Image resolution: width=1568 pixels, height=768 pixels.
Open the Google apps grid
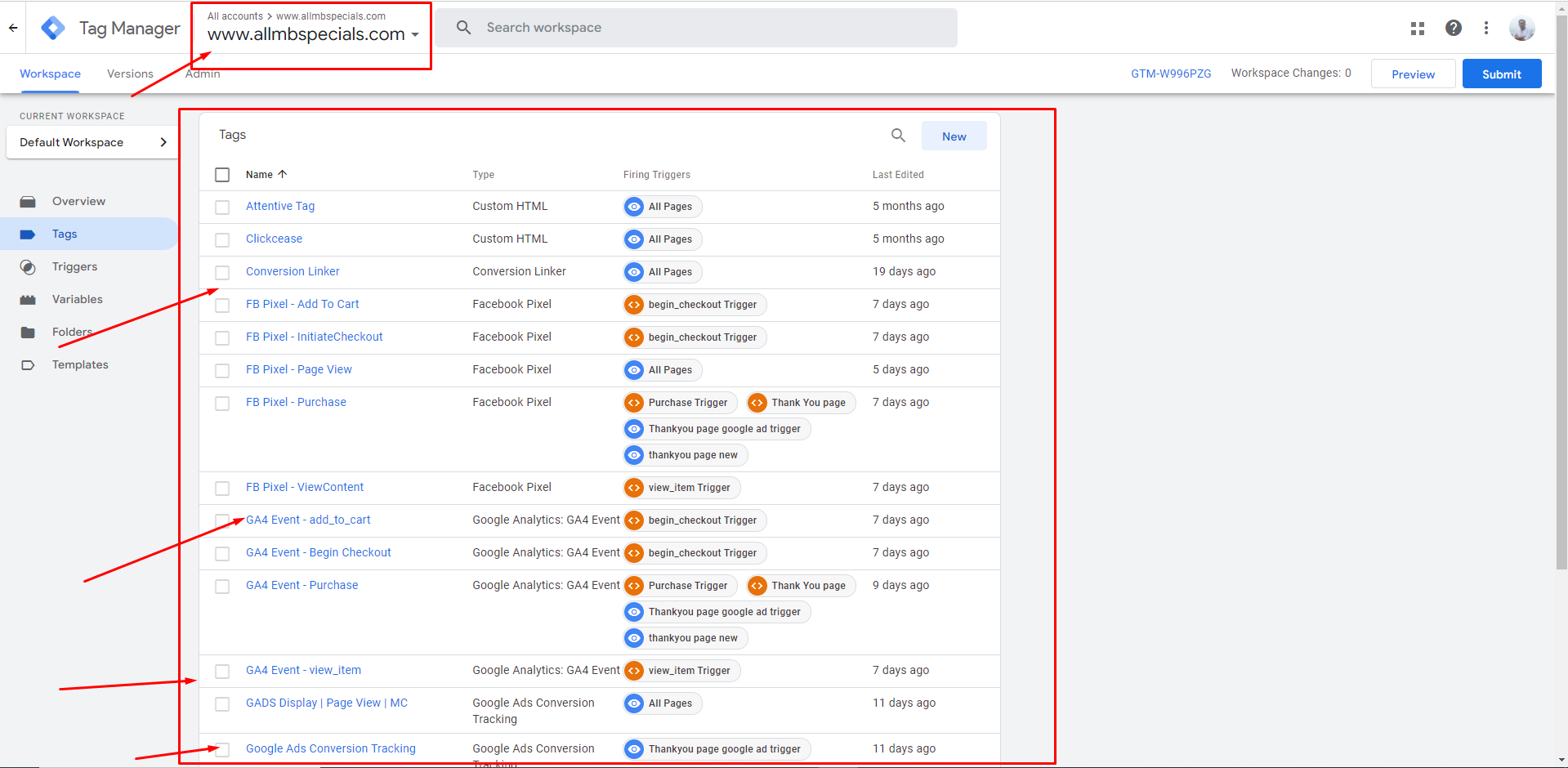[x=1417, y=27]
